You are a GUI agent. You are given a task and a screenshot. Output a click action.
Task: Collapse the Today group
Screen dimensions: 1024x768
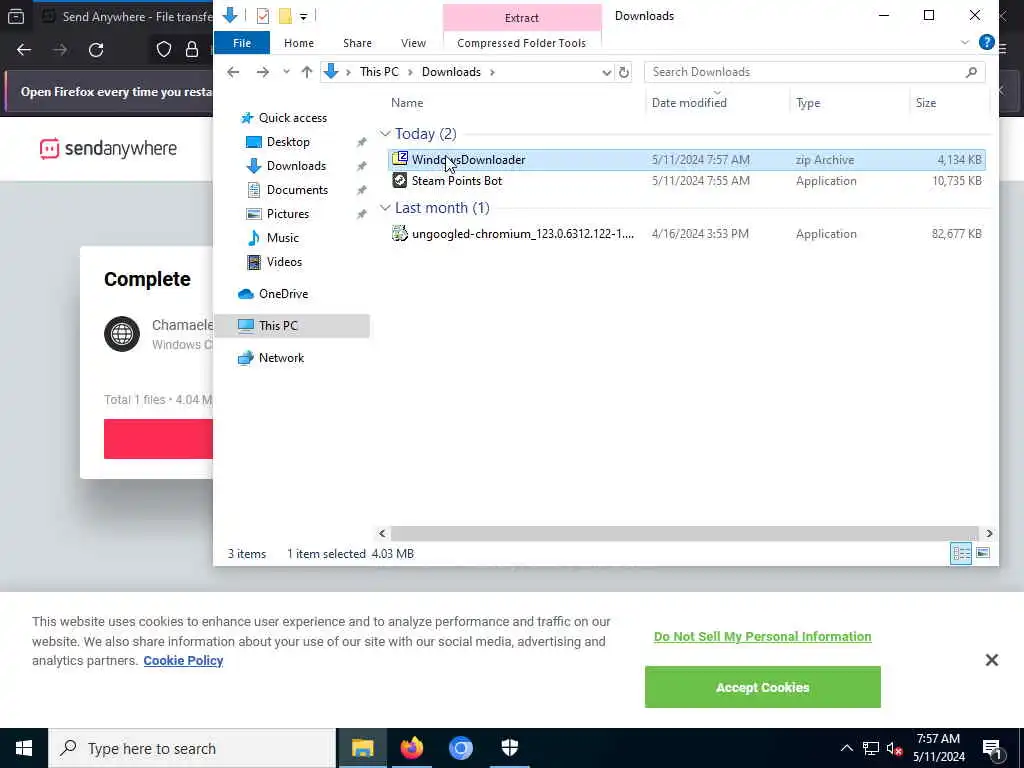[x=385, y=134]
